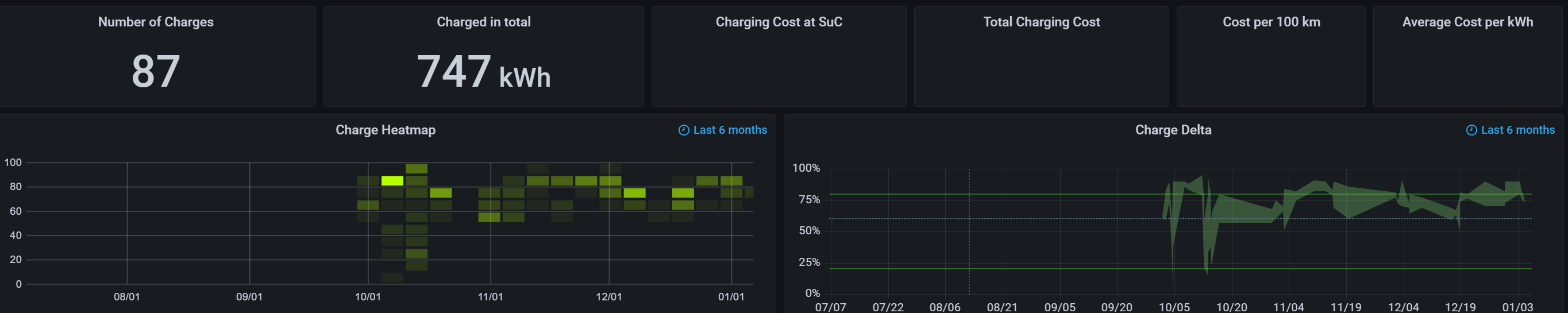
Task: Click the Charge Heatmap panel title
Action: (x=386, y=130)
